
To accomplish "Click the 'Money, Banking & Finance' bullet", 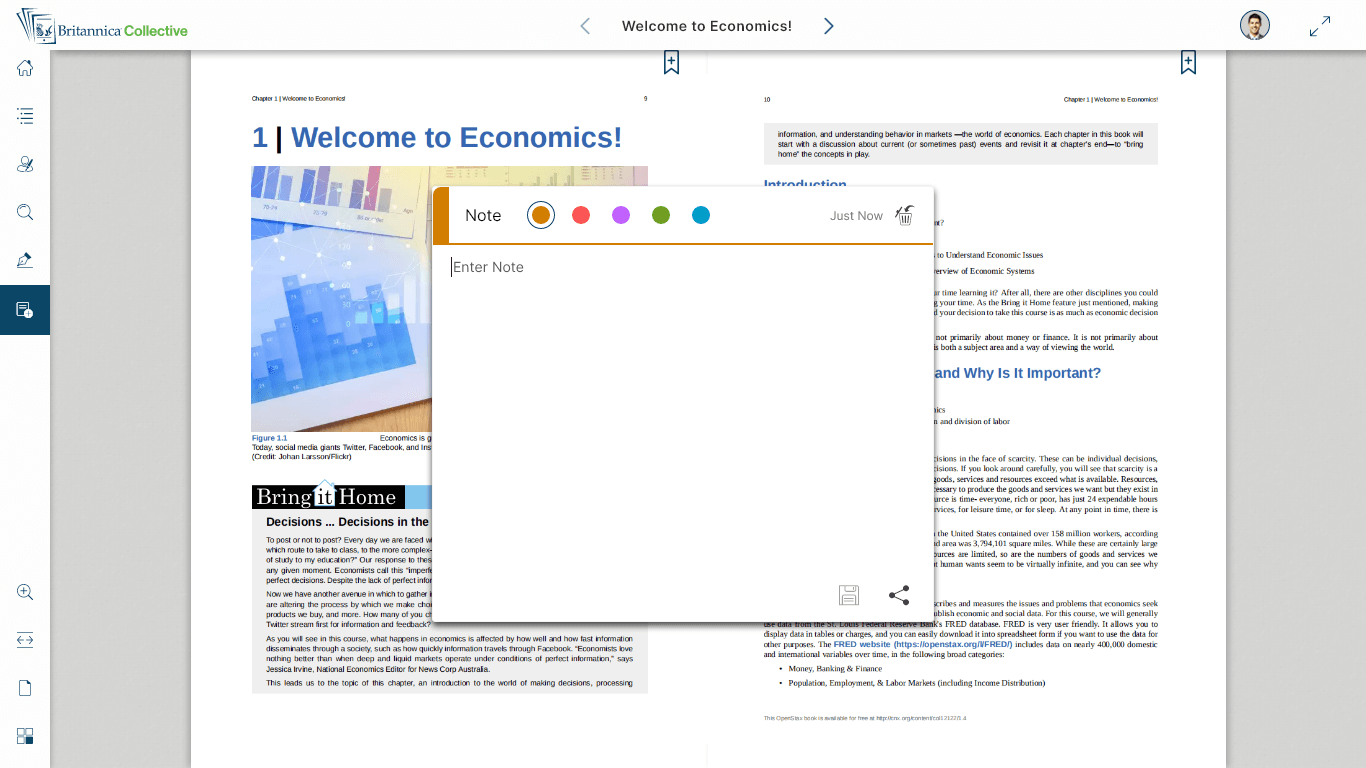I will (835, 669).
